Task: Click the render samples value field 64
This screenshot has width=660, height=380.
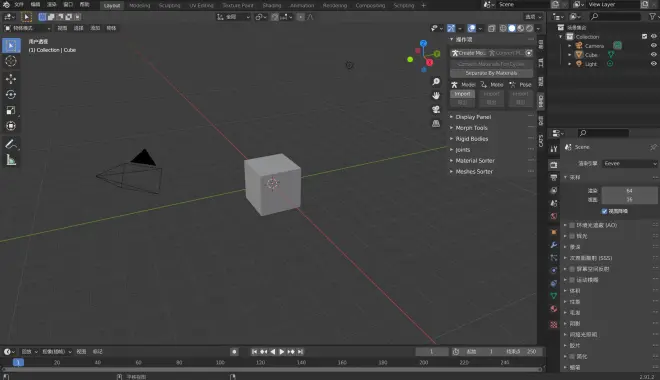Action: (629, 191)
